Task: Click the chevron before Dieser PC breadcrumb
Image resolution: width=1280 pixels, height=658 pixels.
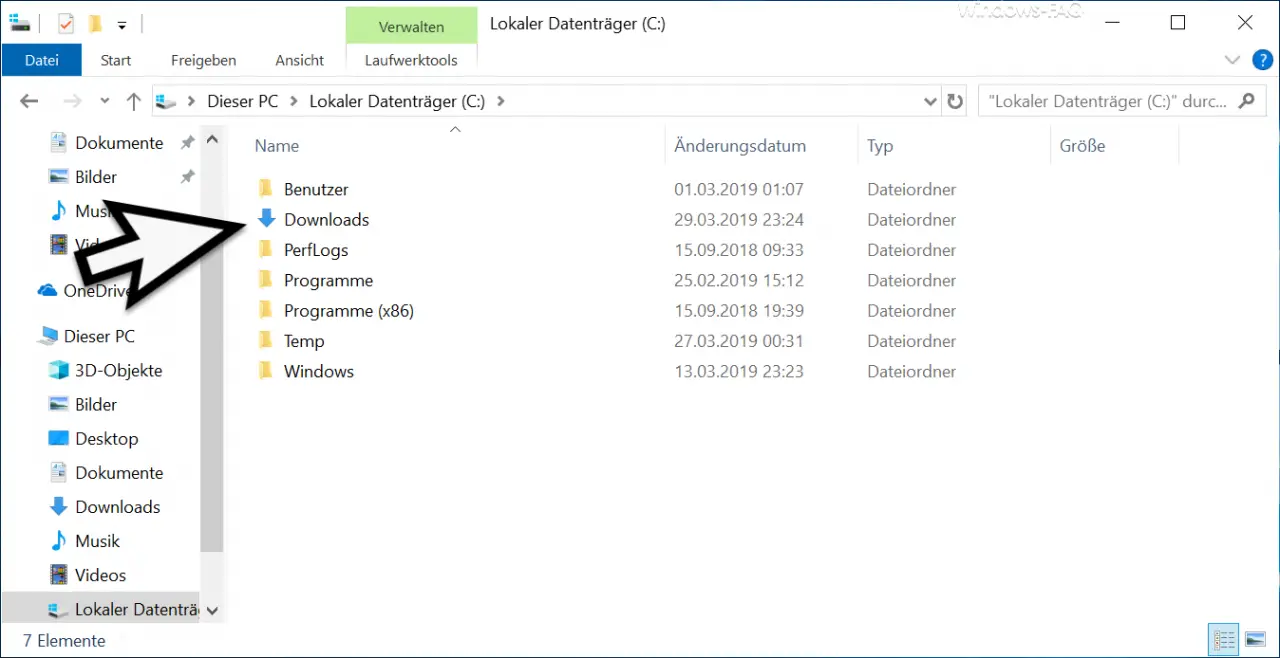Action: [x=191, y=101]
